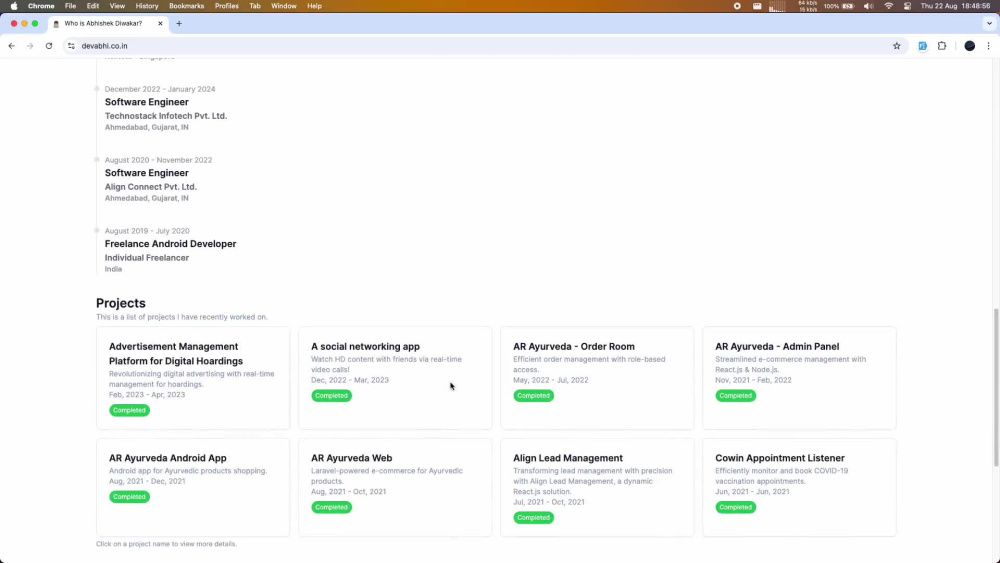Click Freelance Android Developer title
This screenshot has width=1000, height=563.
pyautogui.click(x=170, y=244)
